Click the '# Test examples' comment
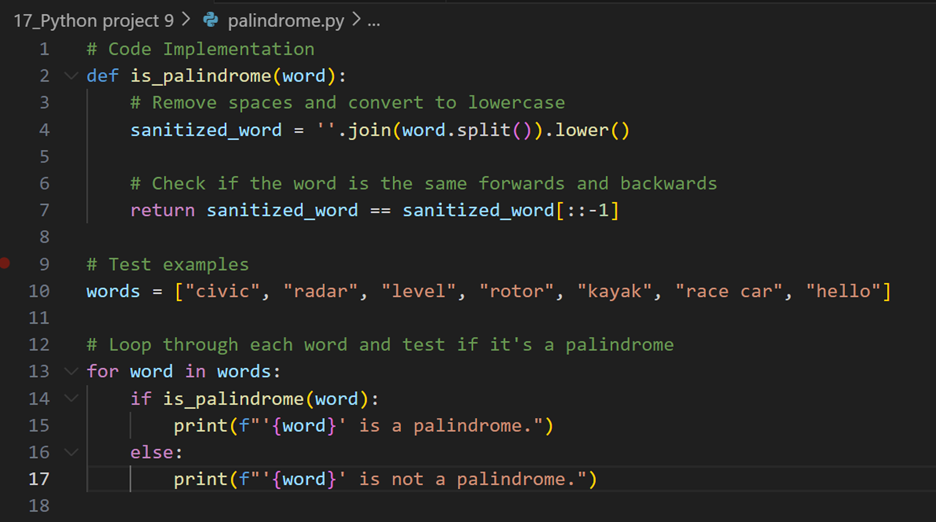This screenshot has height=522, width=936. (168, 264)
